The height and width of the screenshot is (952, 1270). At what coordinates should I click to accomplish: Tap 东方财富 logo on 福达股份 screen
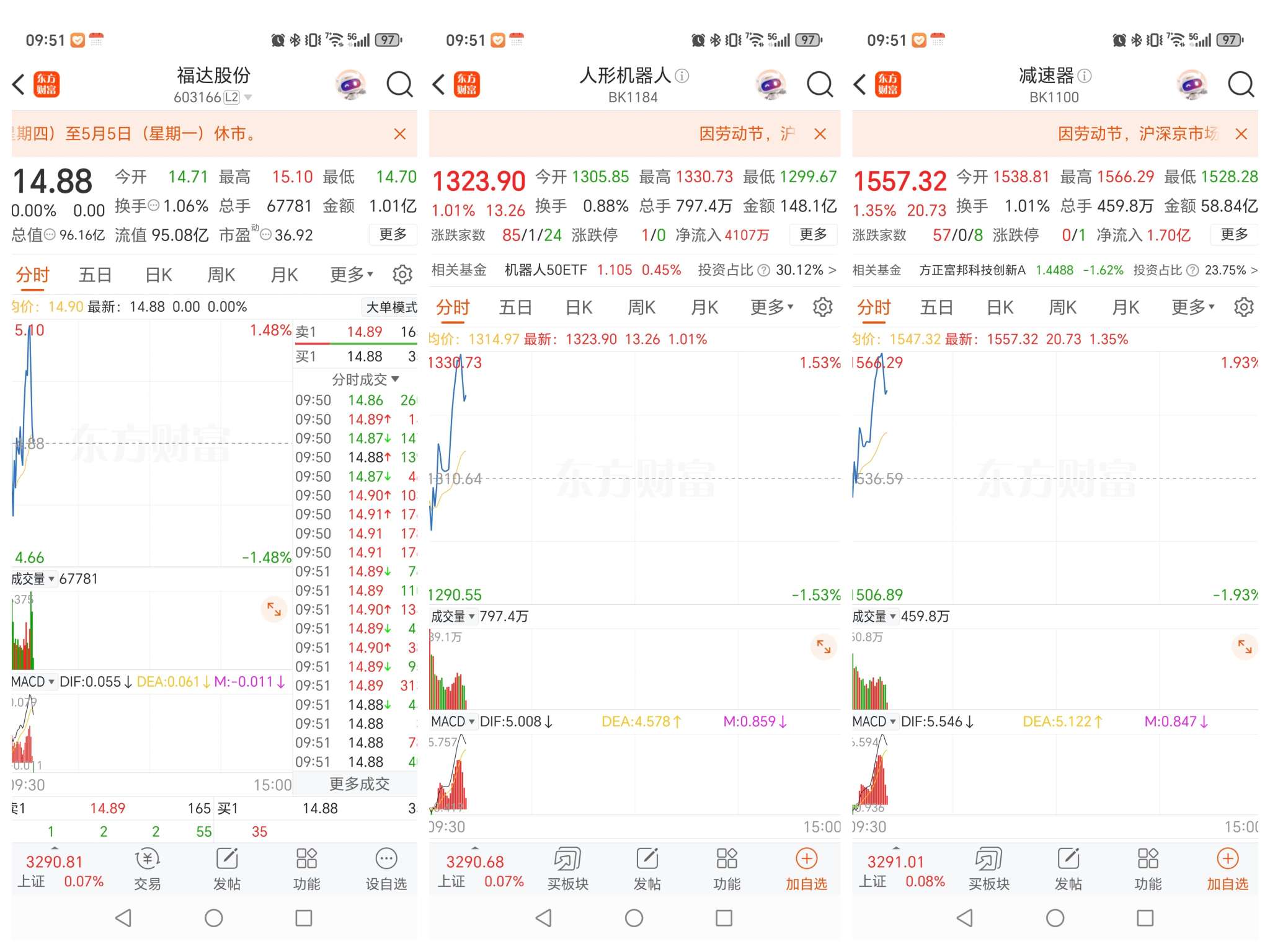pyautogui.click(x=47, y=84)
